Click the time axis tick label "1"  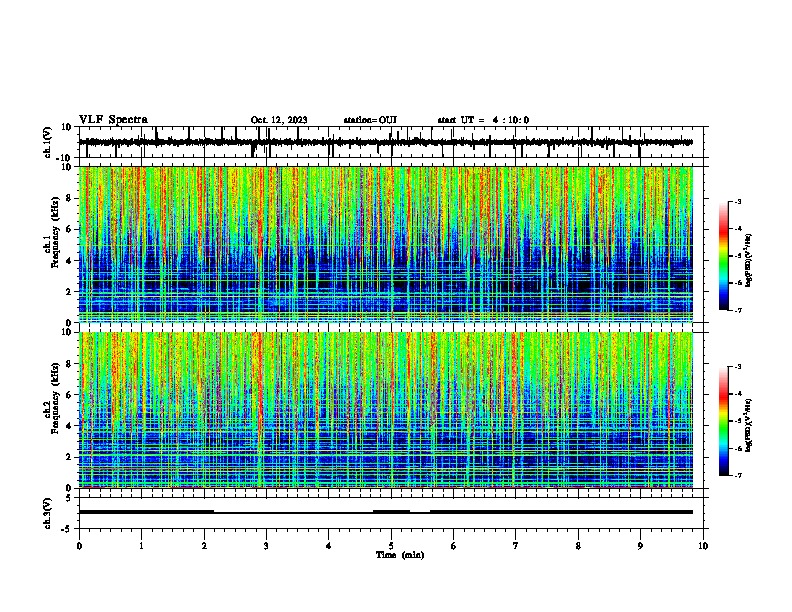tap(141, 546)
